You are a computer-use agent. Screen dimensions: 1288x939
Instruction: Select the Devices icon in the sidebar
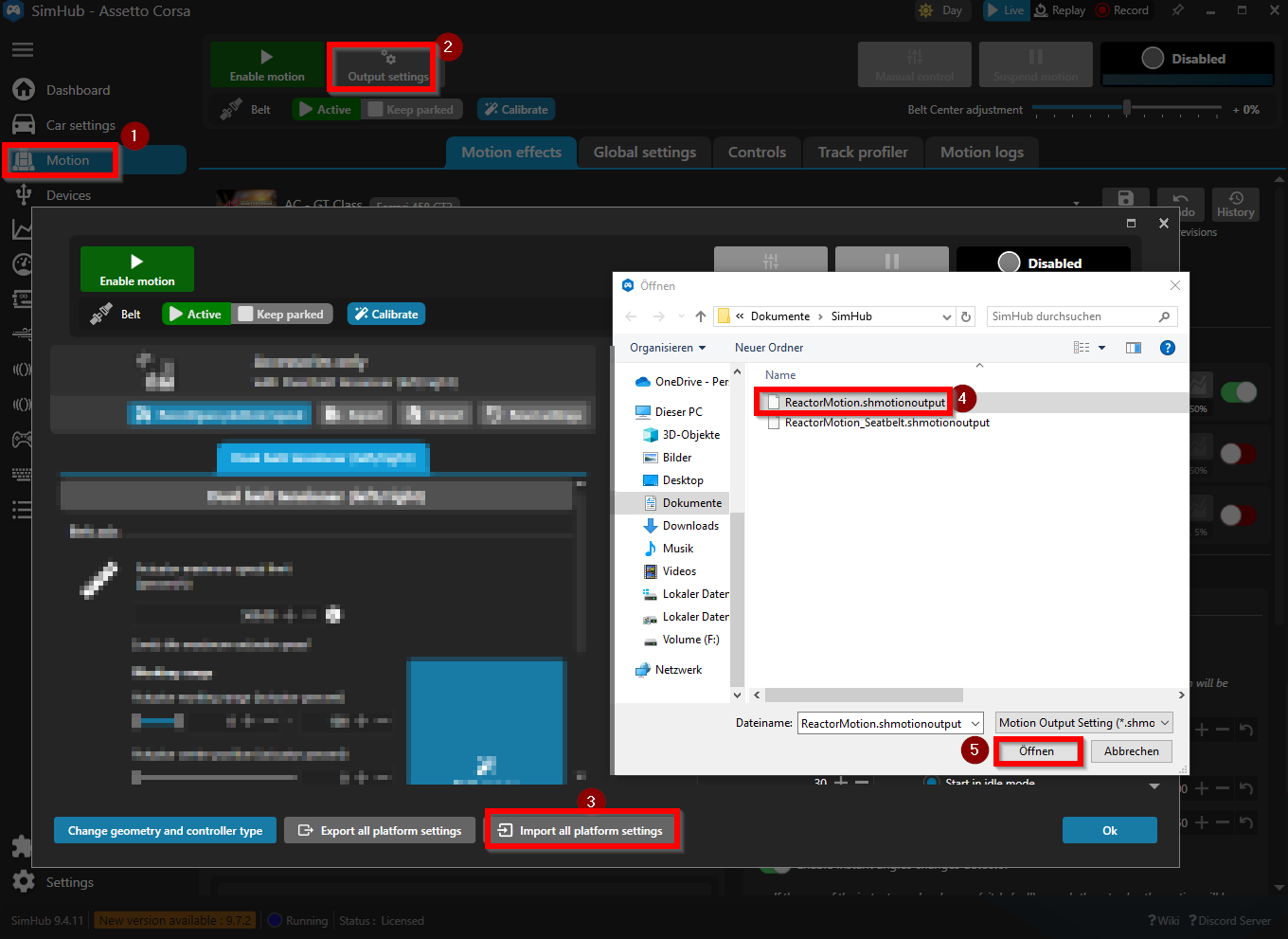point(23,194)
